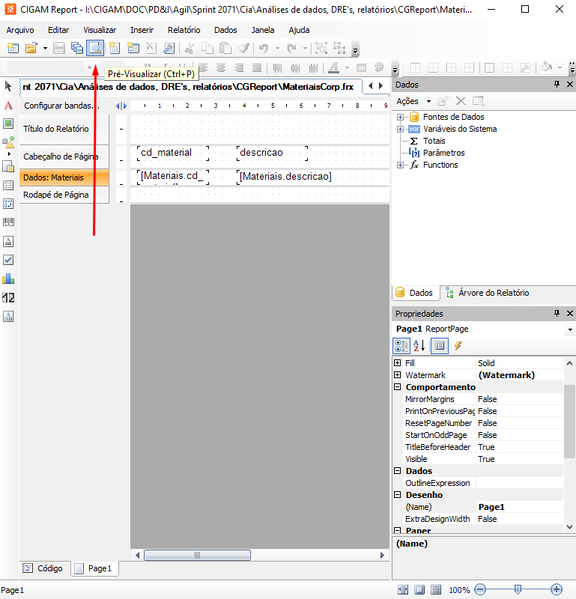Expand the Functions tree node
This screenshot has width=576, height=599.
pyautogui.click(x=400, y=165)
